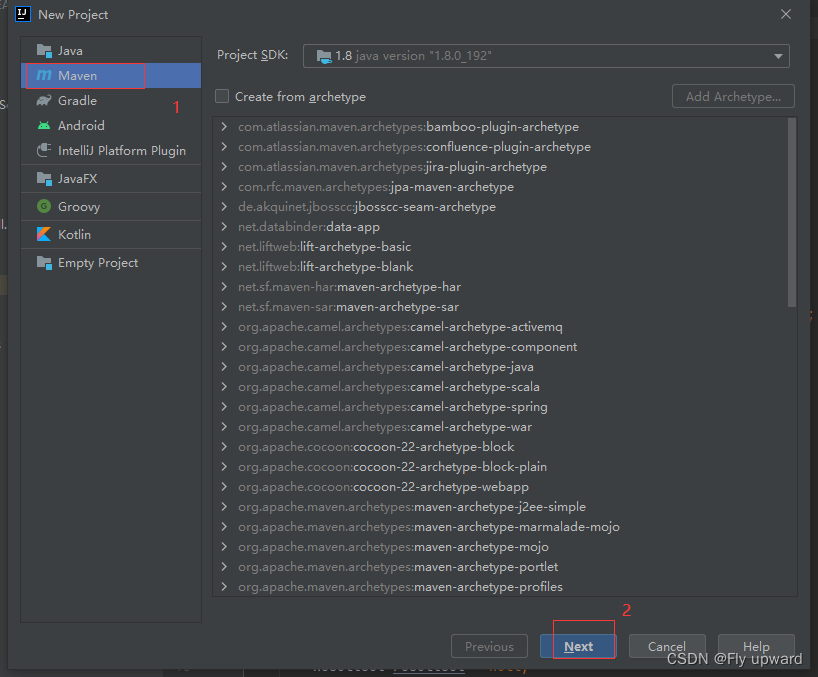Expand camel-archetype-spring node
This screenshot has height=677, width=818.
click(x=224, y=407)
